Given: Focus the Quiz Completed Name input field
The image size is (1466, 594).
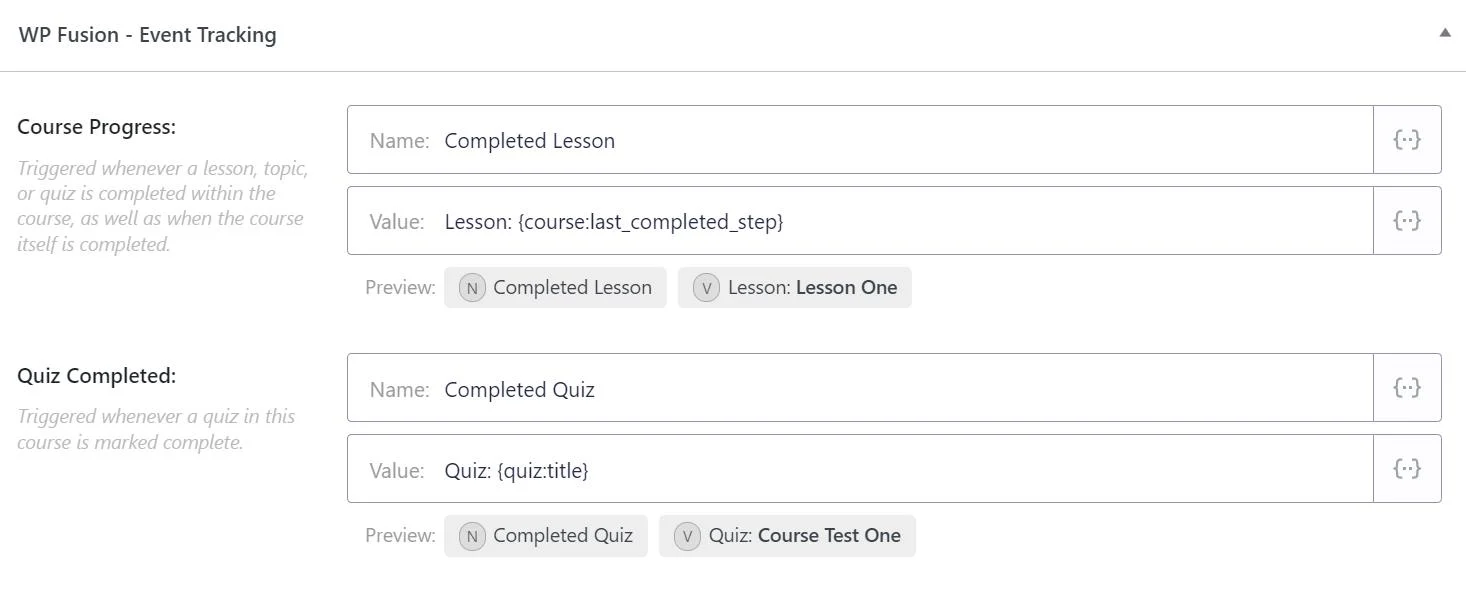Looking at the screenshot, I should 900,388.
